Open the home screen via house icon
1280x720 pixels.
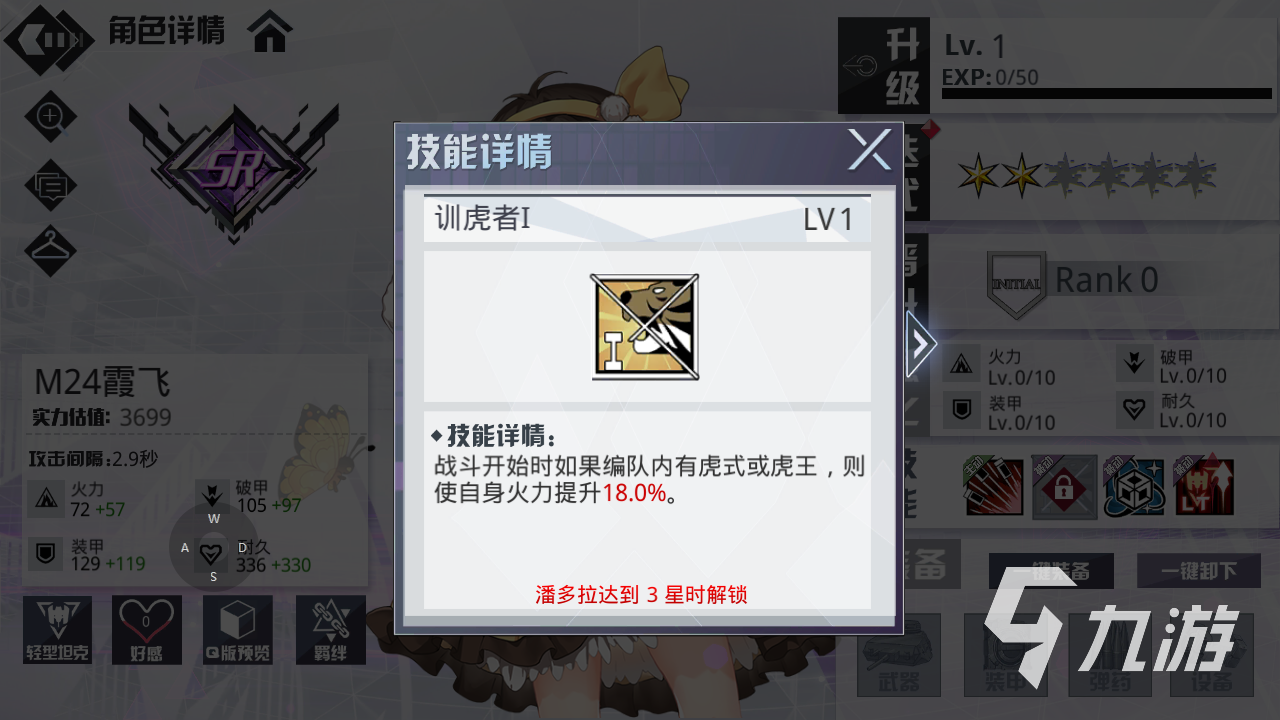(x=271, y=32)
